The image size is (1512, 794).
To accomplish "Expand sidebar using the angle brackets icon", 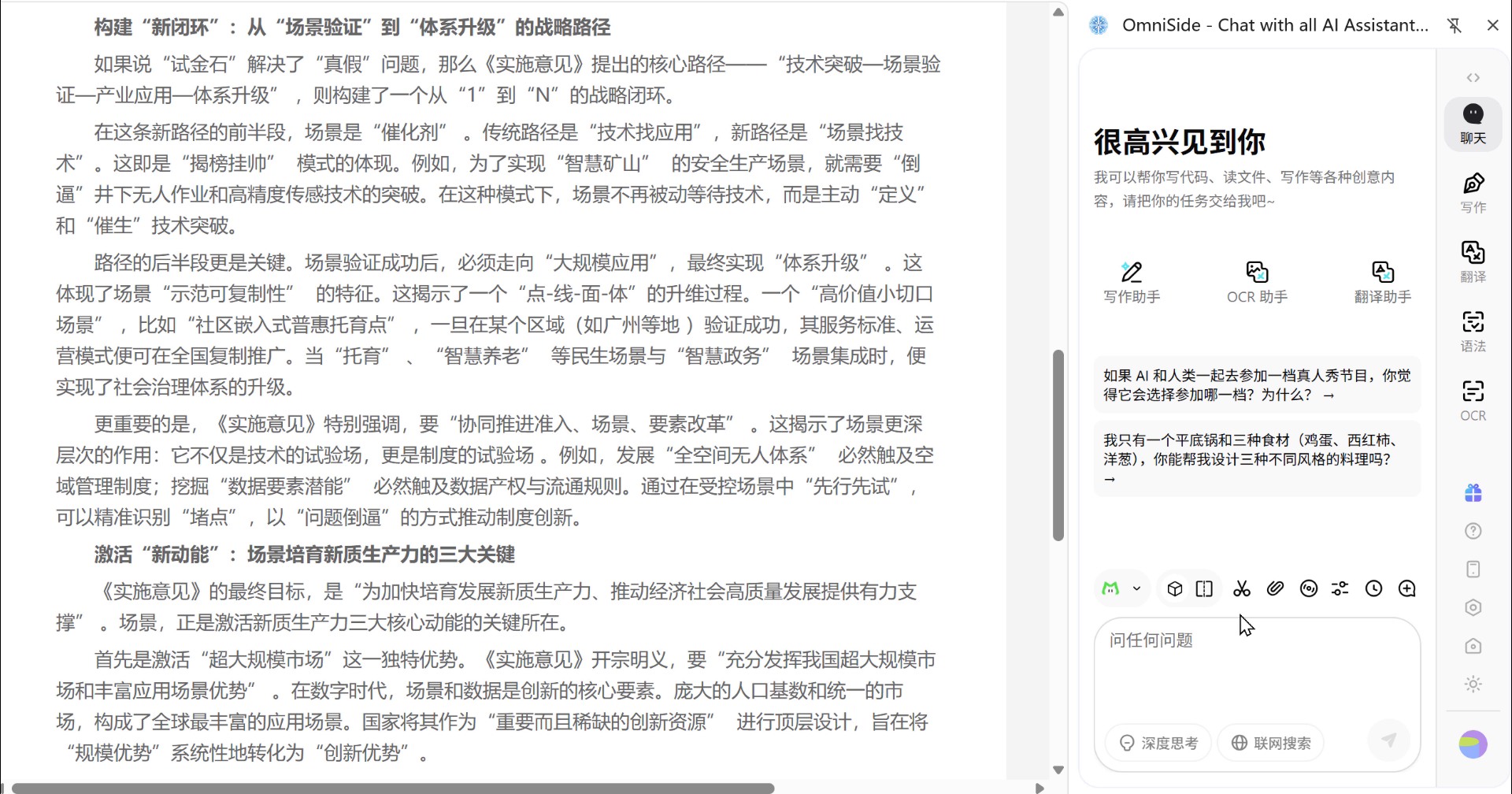I will [1473, 77].
